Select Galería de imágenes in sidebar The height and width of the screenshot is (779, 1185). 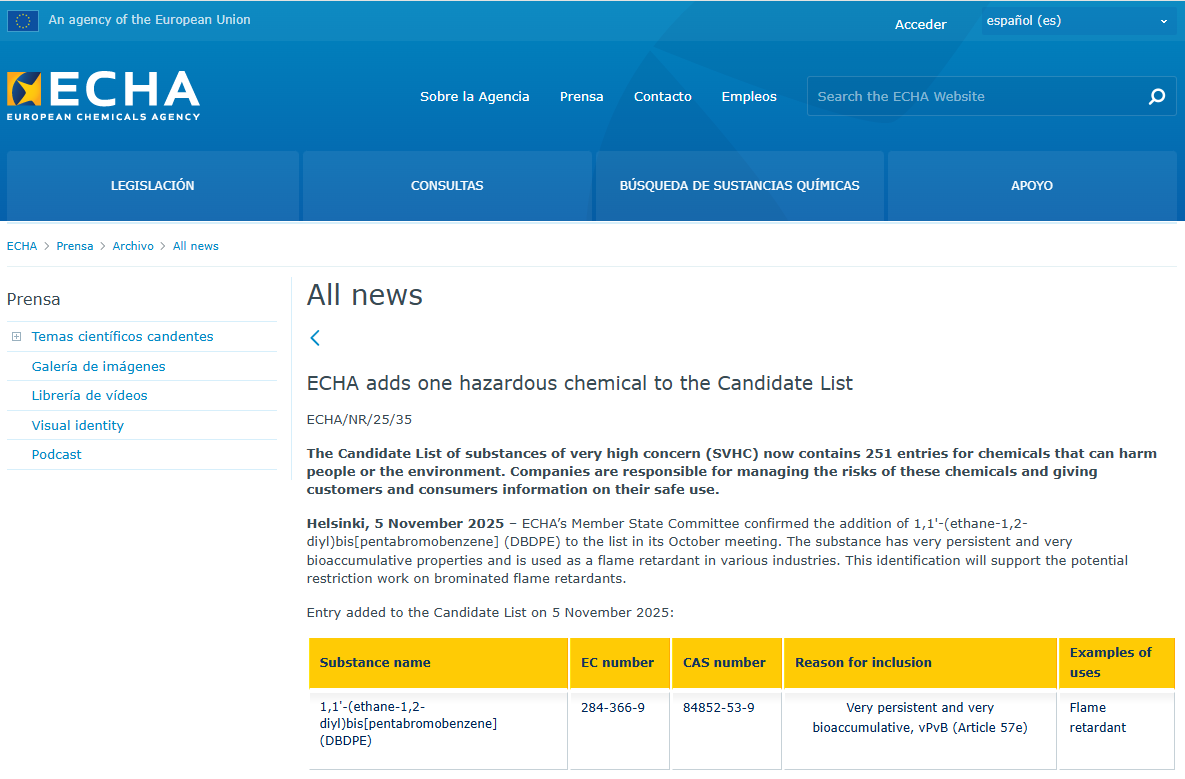pyautogui.click(x=98, y=366)
